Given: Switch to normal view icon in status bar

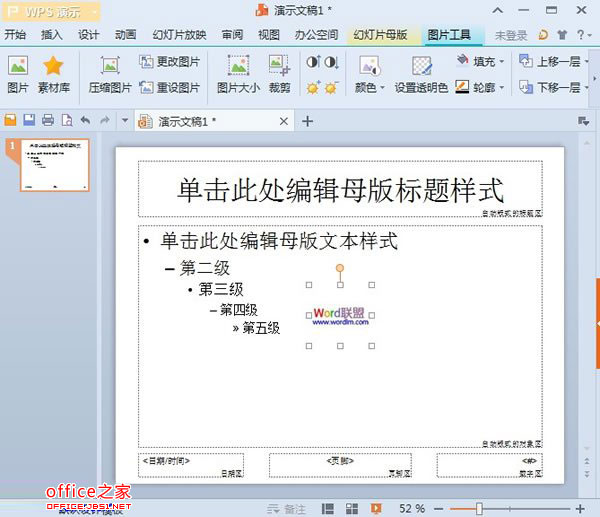Looking at the screenshot, I should tap(328, 509).
